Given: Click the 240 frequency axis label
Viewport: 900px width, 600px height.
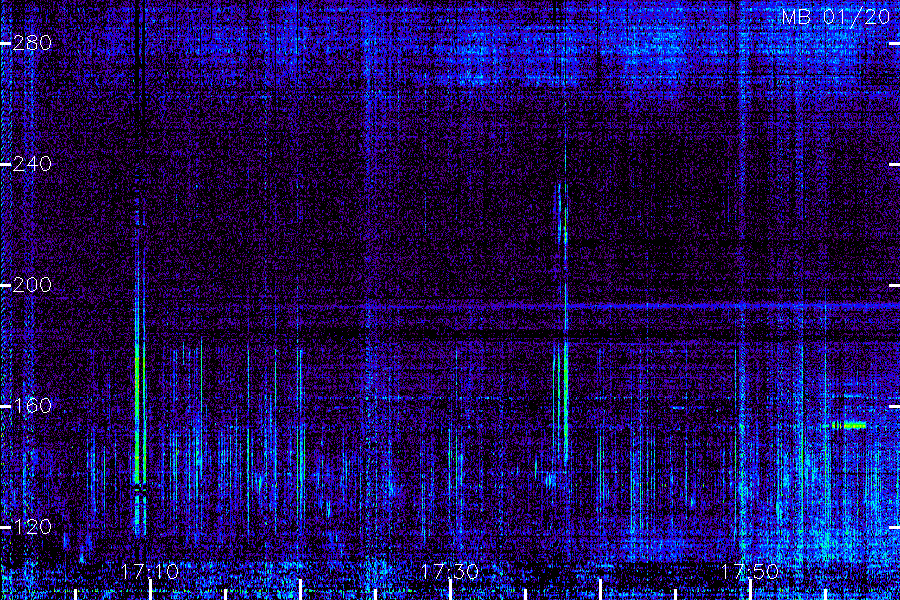Looking at the screenshot, I should [32, 164].
